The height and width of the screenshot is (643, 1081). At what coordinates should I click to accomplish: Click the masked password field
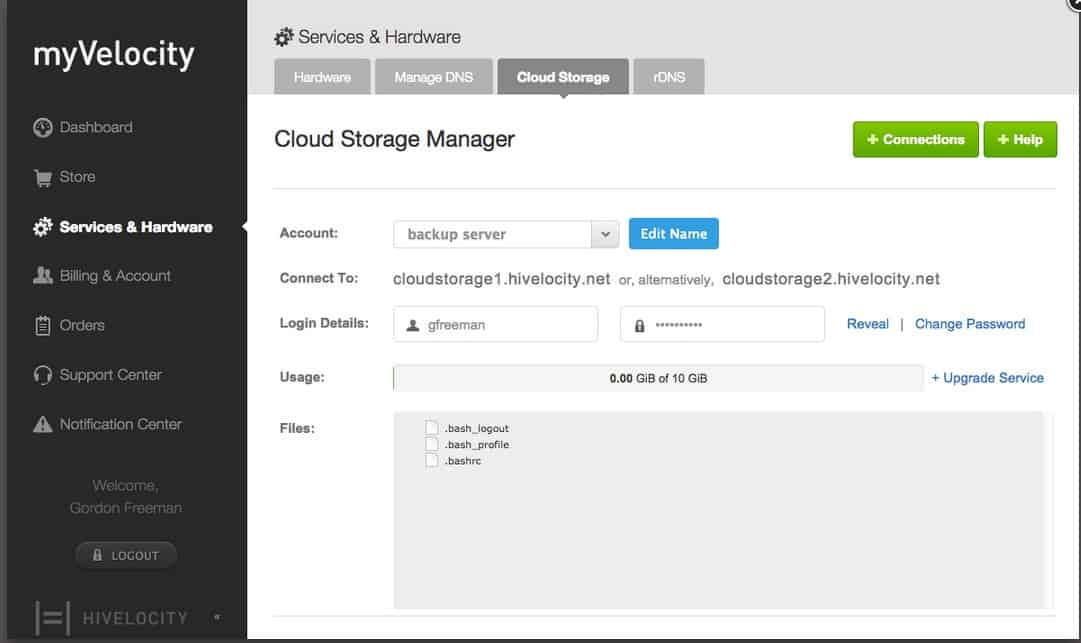(723, 324)
